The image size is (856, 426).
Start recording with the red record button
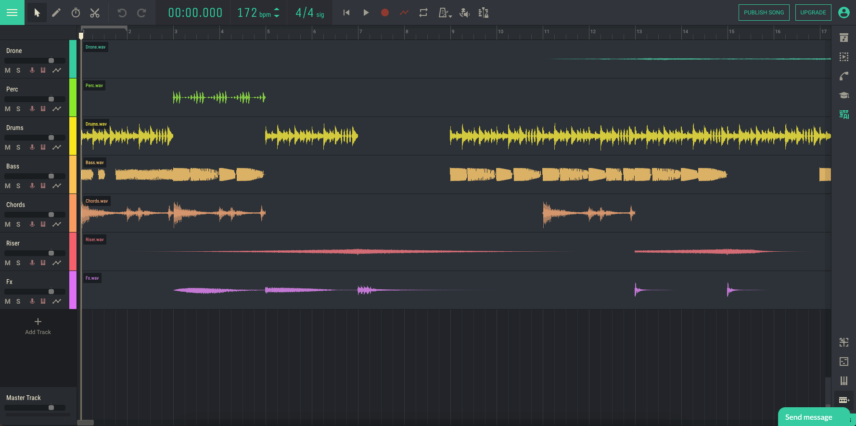pyautogui.click(x=385, y=13)
